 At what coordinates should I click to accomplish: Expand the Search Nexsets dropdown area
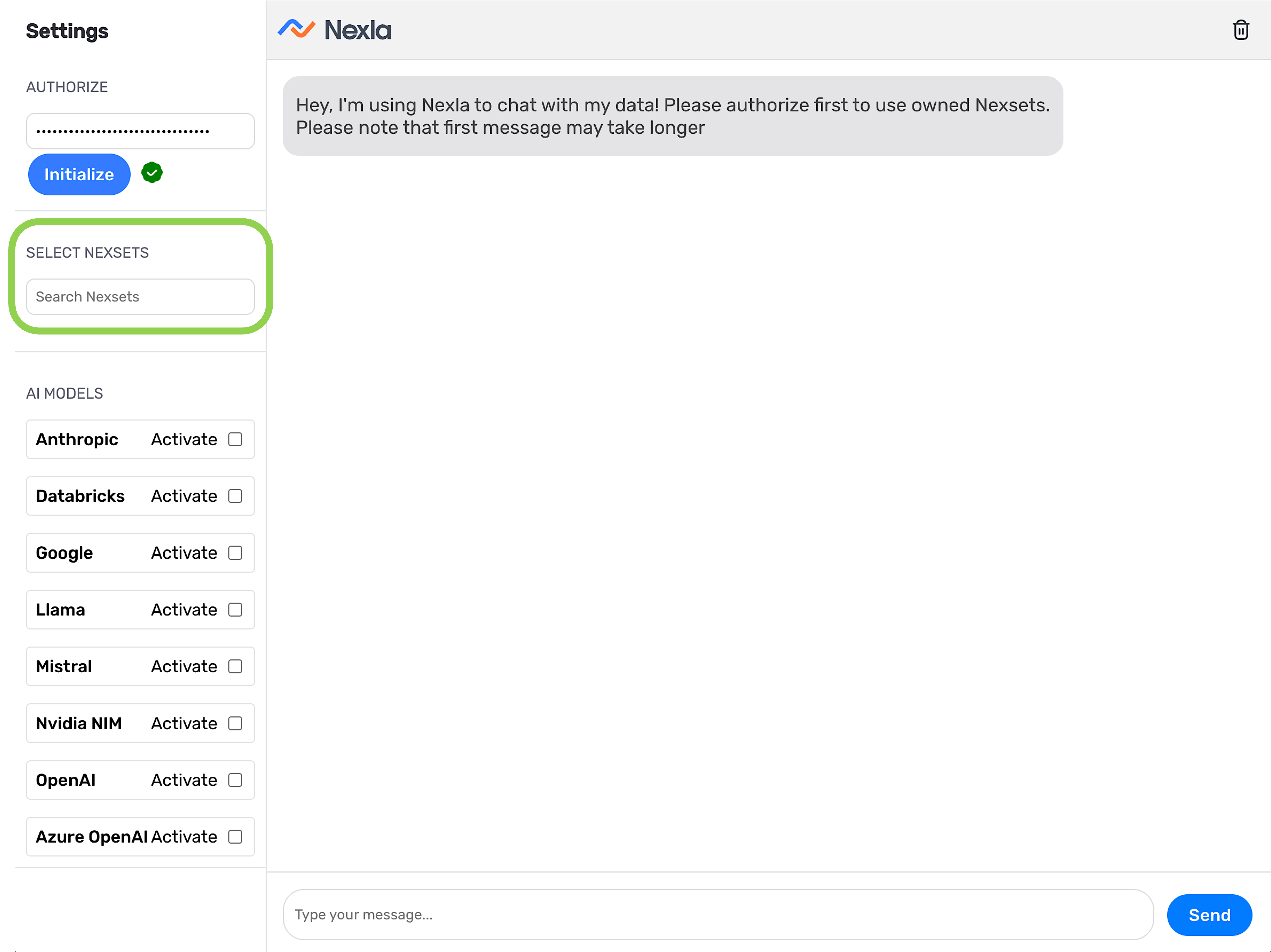tap(140, 296)
